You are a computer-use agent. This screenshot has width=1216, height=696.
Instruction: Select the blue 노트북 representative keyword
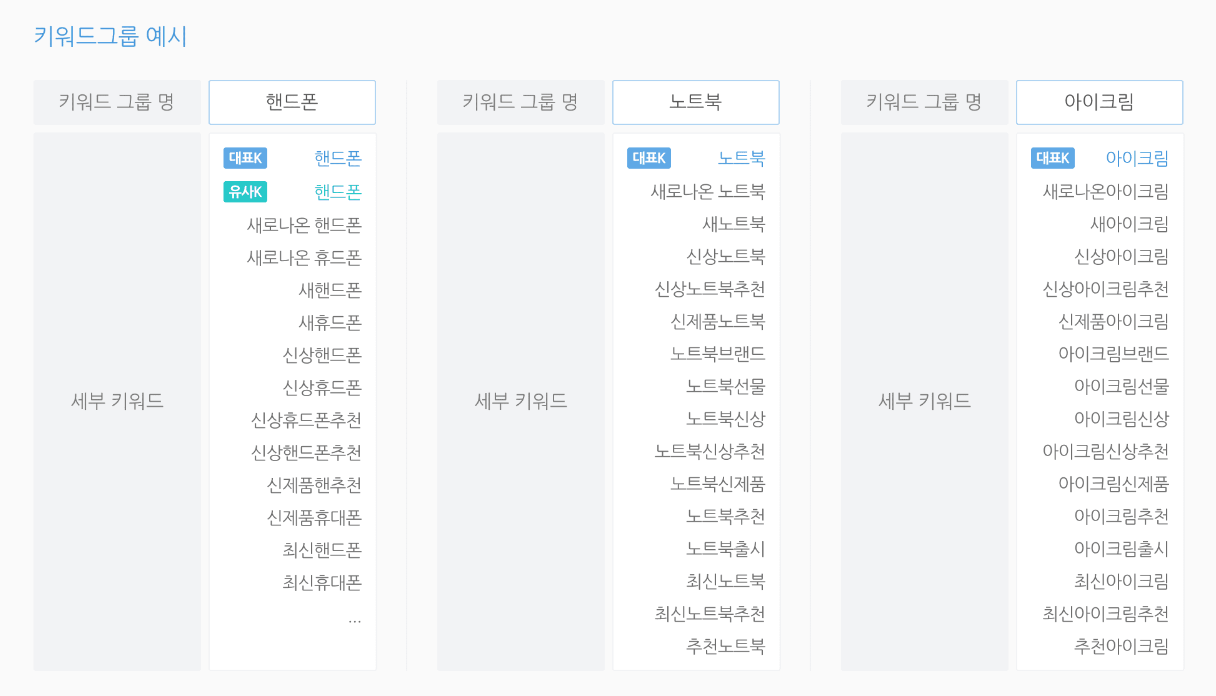coord(741,158)
